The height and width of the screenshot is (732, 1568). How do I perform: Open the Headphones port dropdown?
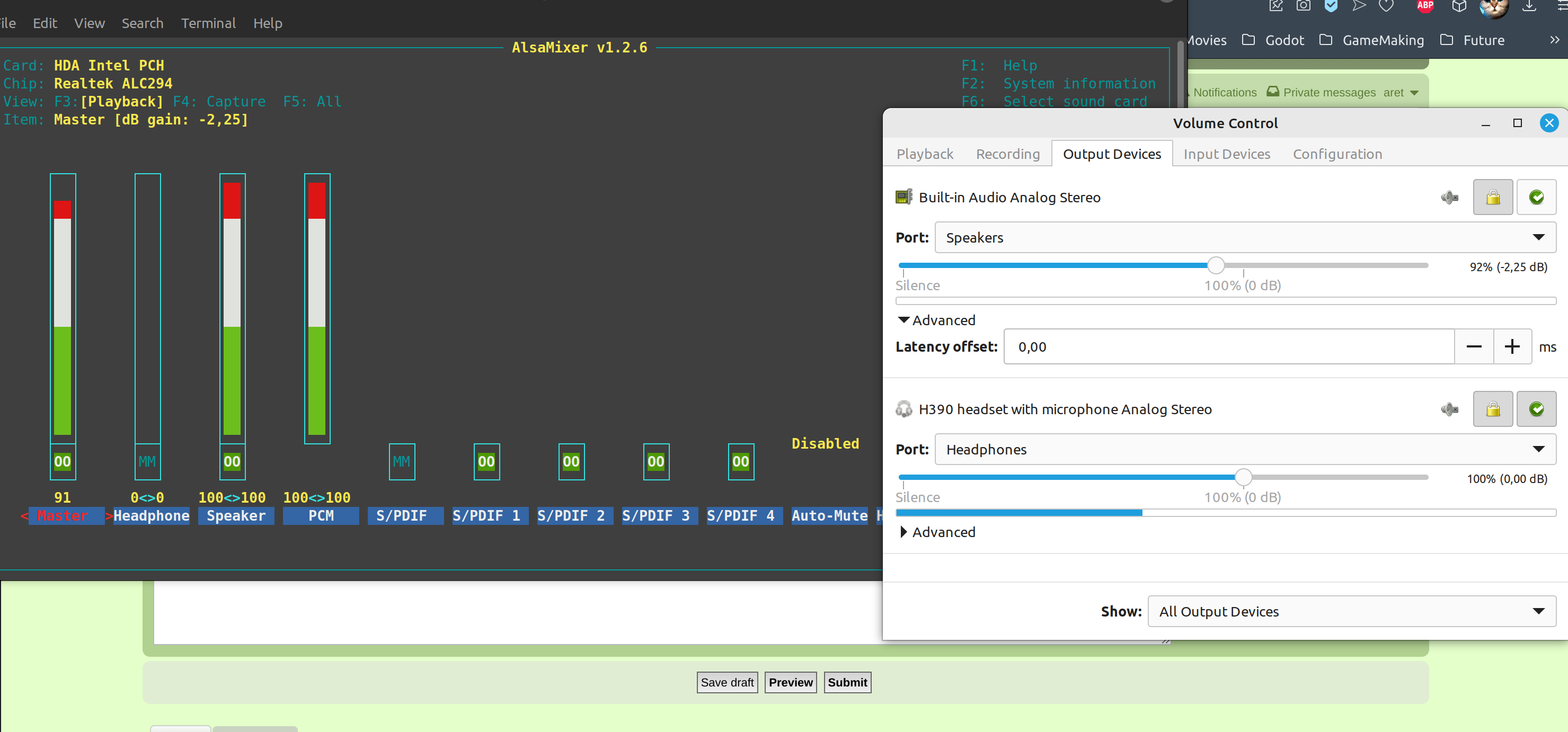[x=1245, y=449]
